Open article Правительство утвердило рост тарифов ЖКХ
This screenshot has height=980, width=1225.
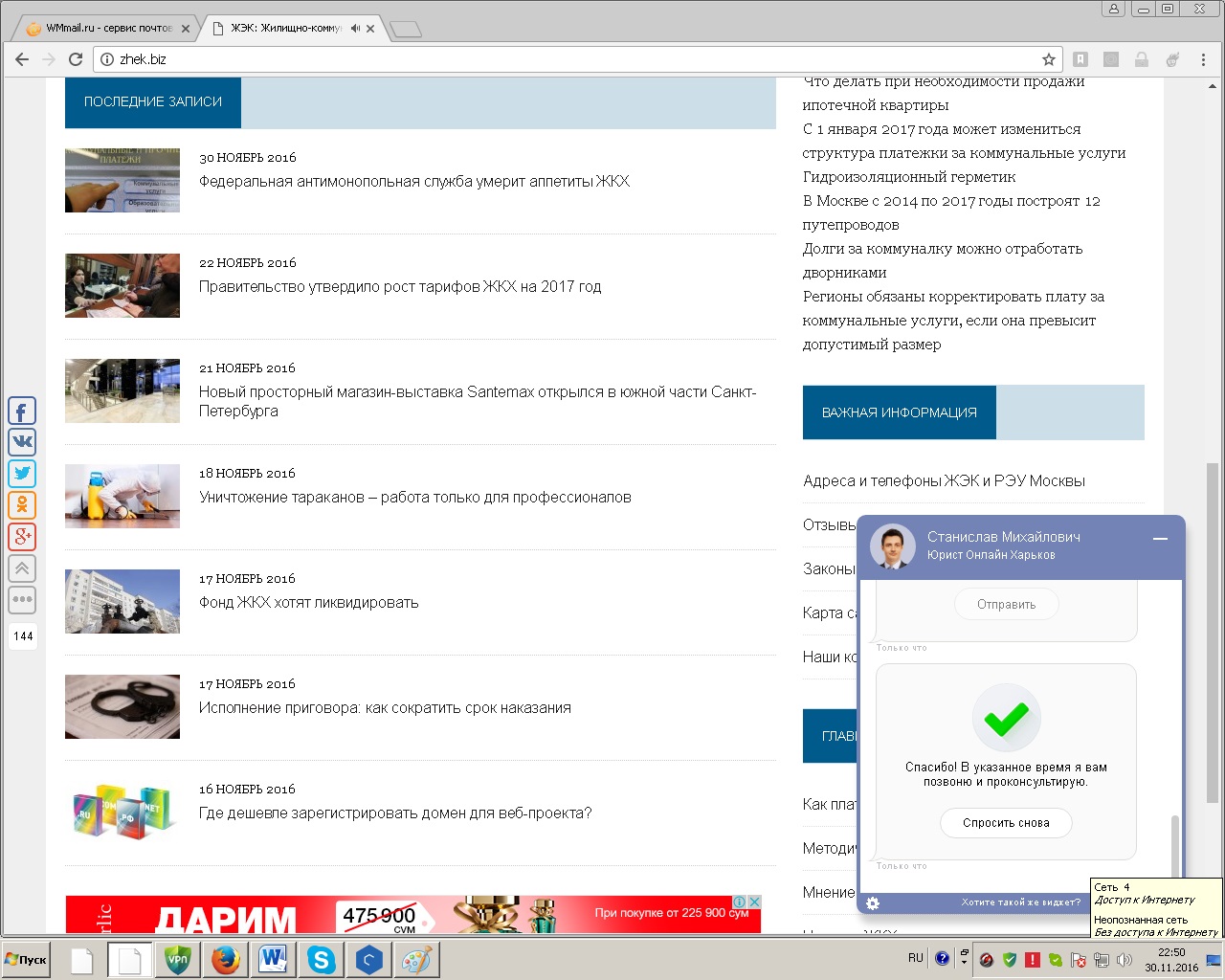coord(400,286)
